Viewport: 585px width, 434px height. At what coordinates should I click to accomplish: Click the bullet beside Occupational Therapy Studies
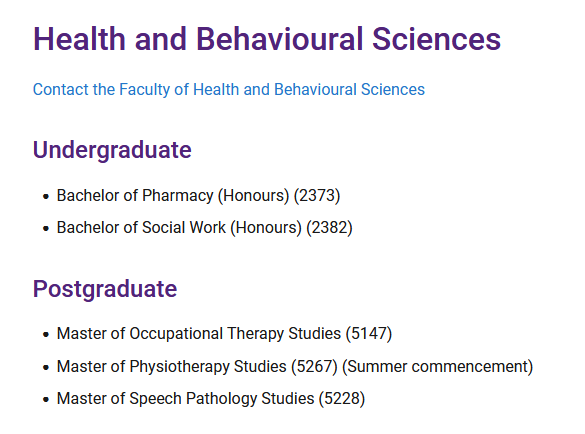(x=46, y=334)
